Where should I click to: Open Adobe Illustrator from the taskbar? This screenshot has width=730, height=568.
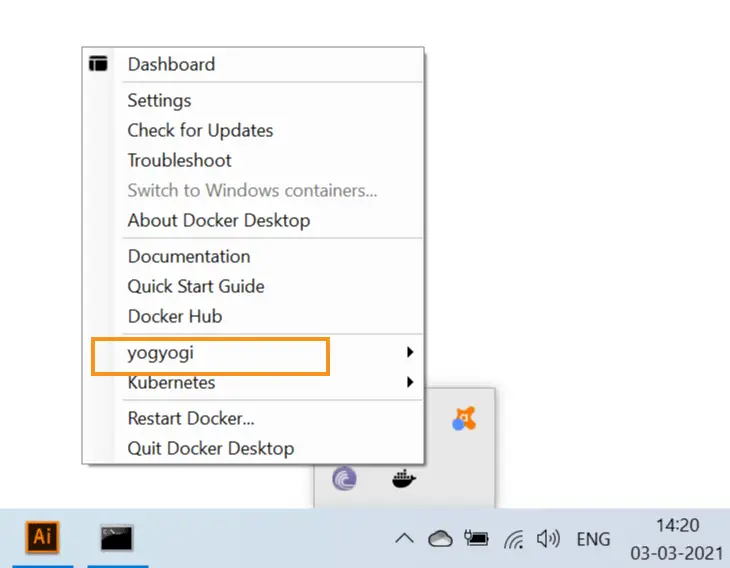[x=42, y=537]
